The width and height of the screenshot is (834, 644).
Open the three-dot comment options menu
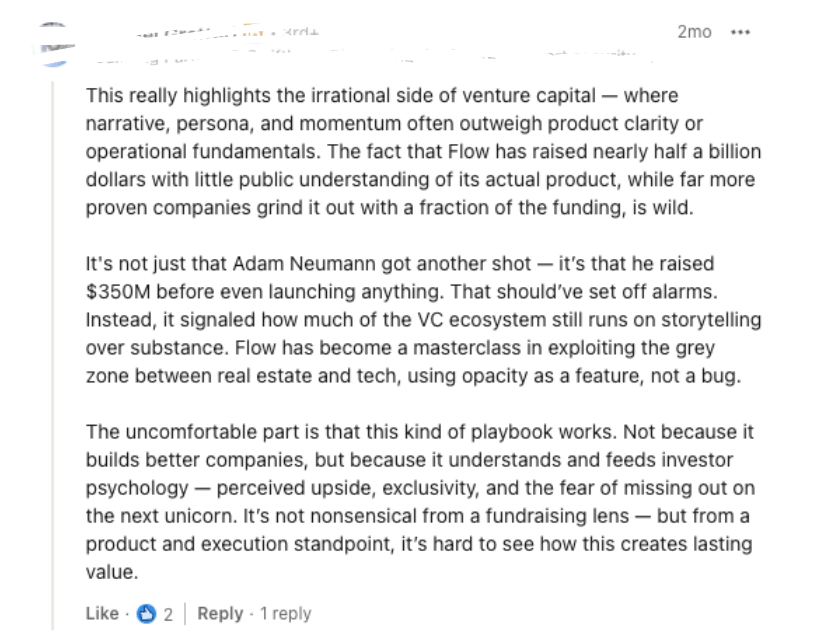point(740,32)
